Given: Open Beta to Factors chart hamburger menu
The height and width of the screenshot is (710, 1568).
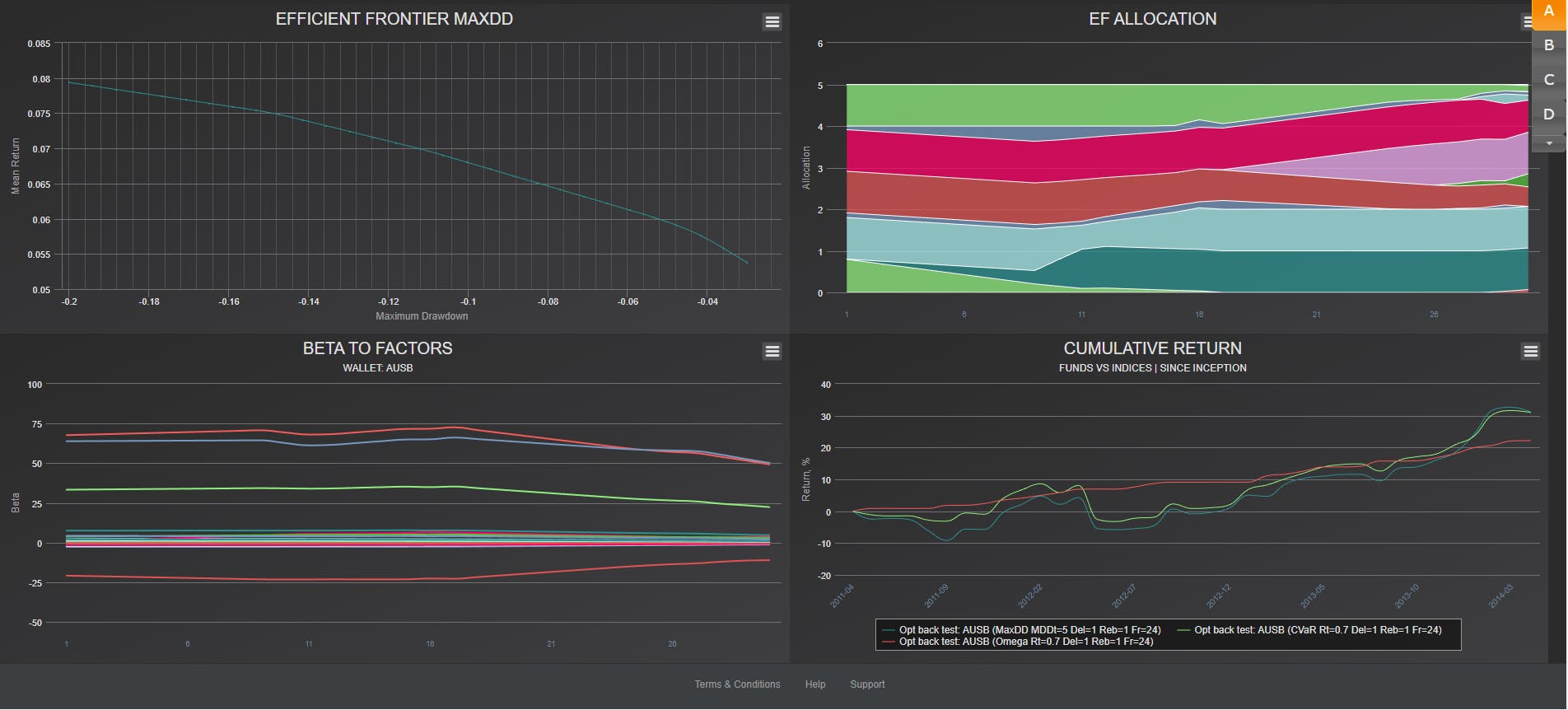Looking at the screenshot, I should click(x=772, y=352).
